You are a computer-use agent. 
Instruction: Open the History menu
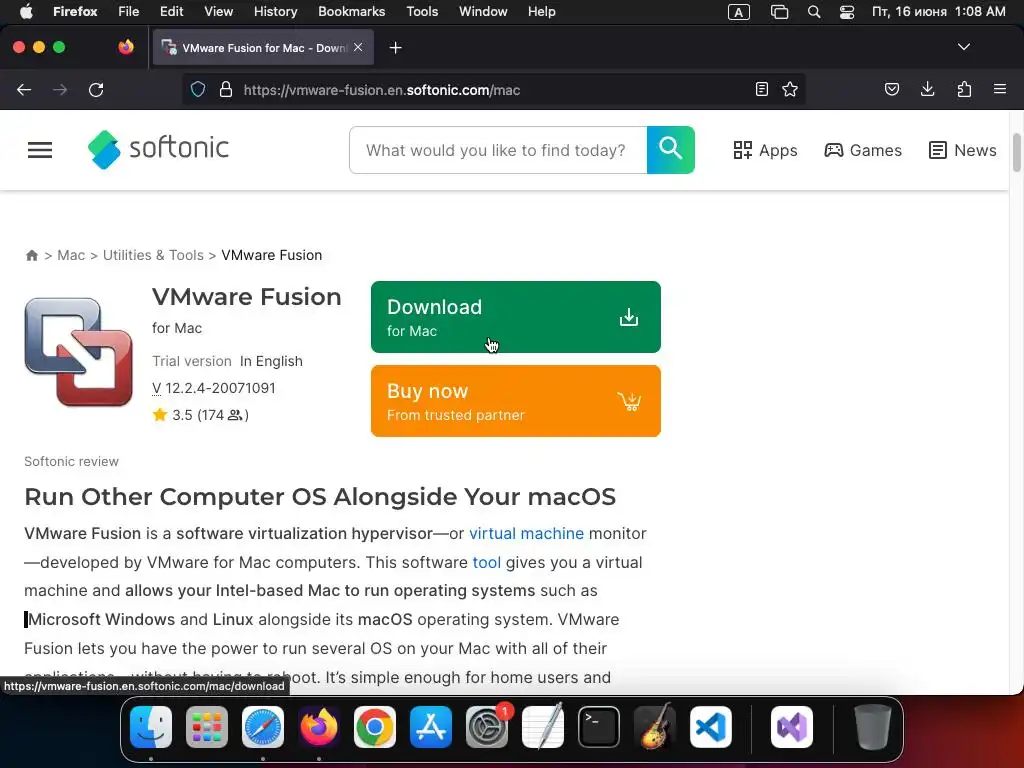pos(276,12)
